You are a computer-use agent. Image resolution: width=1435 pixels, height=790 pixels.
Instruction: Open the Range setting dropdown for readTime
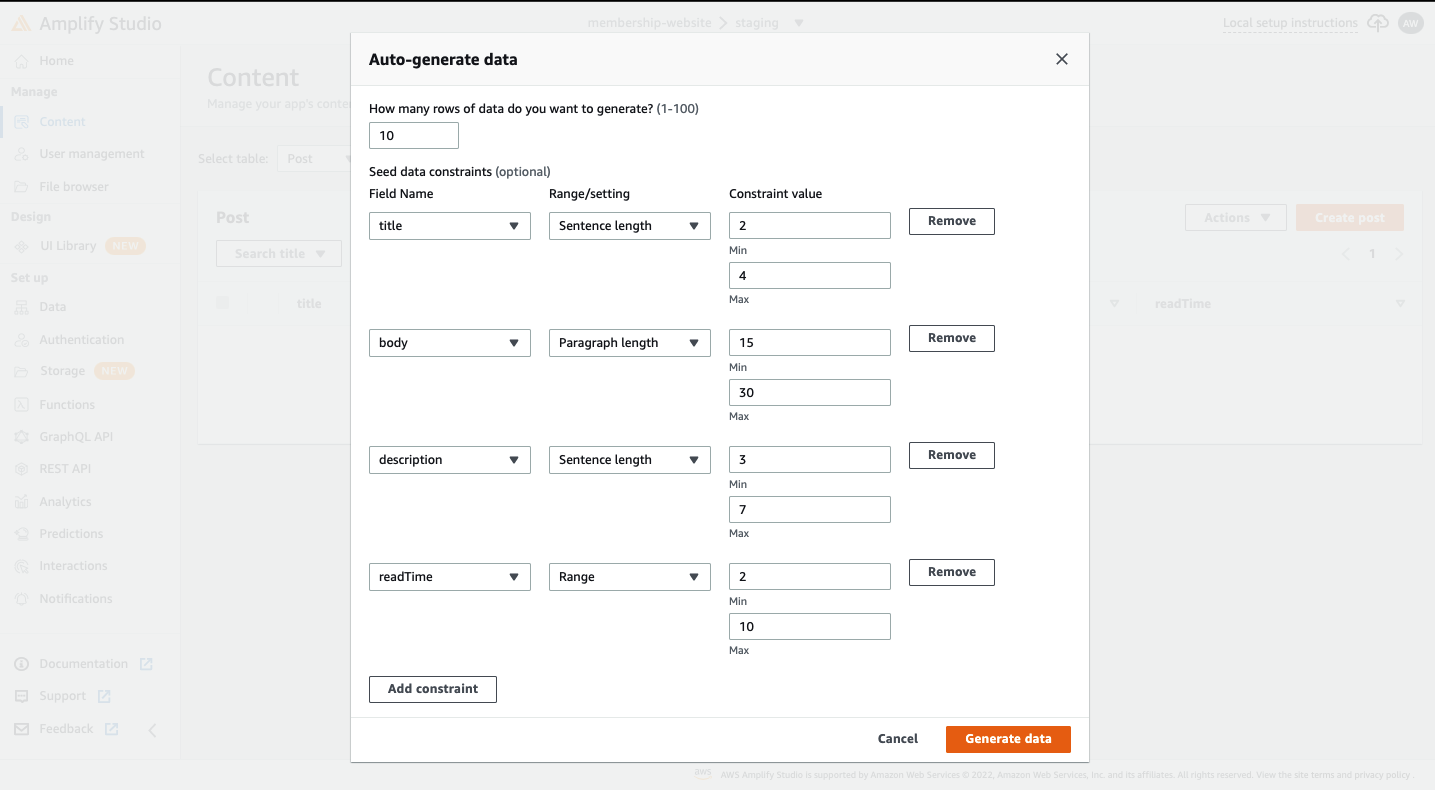pos(630,577)
